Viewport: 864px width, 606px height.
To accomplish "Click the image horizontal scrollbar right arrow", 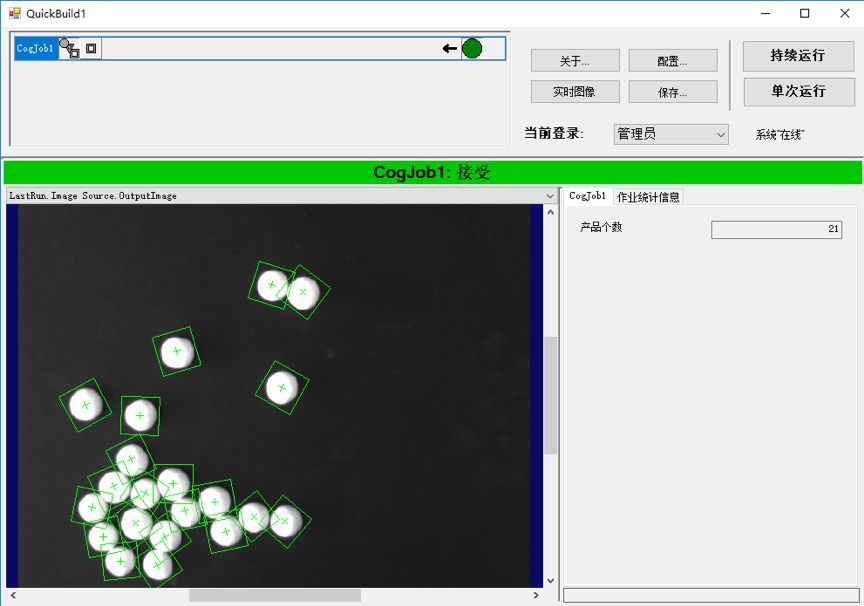I will (x=536, y=596).
